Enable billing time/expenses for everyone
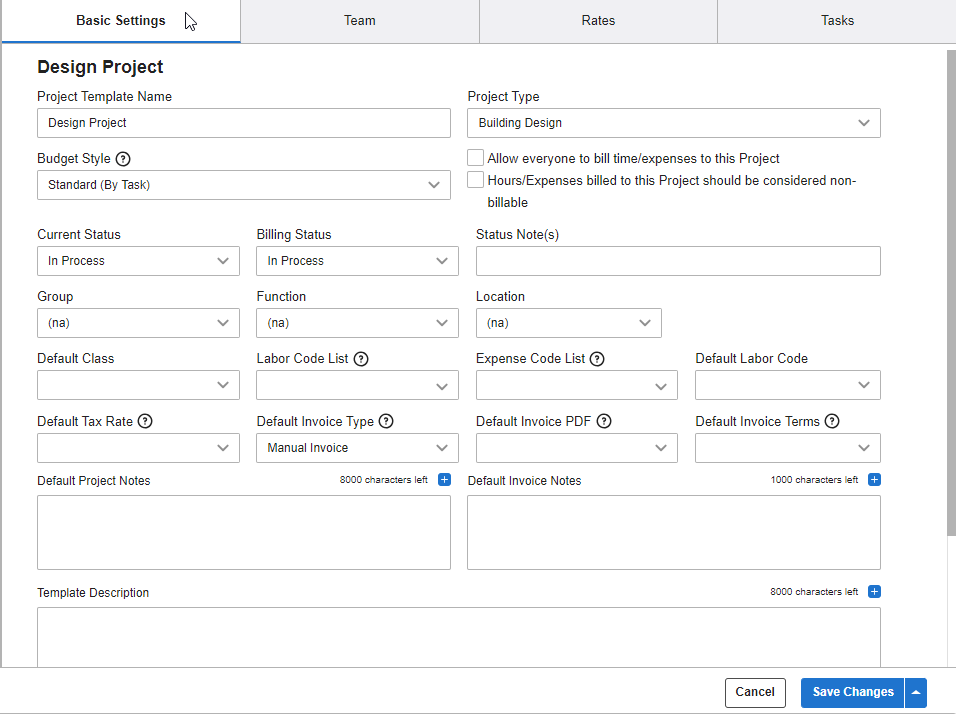Screen dimensions: 956x715 tap(476, 157)
